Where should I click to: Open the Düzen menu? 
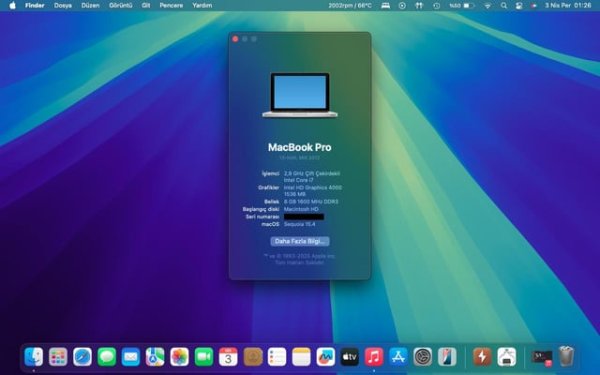click(90, 5)
